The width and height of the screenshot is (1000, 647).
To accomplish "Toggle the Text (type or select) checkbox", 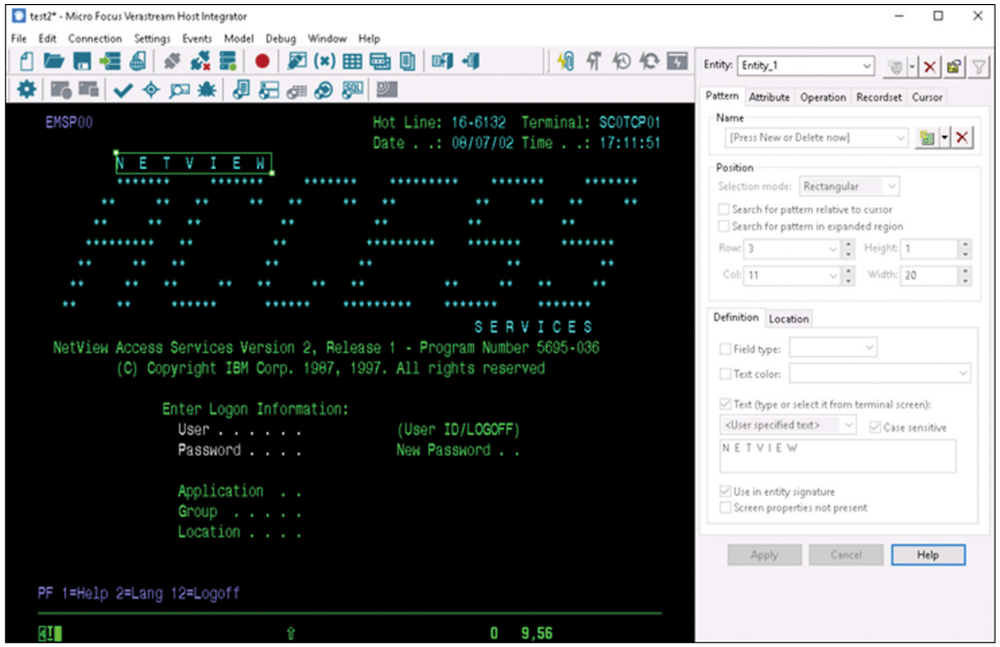I will (725, 404).
